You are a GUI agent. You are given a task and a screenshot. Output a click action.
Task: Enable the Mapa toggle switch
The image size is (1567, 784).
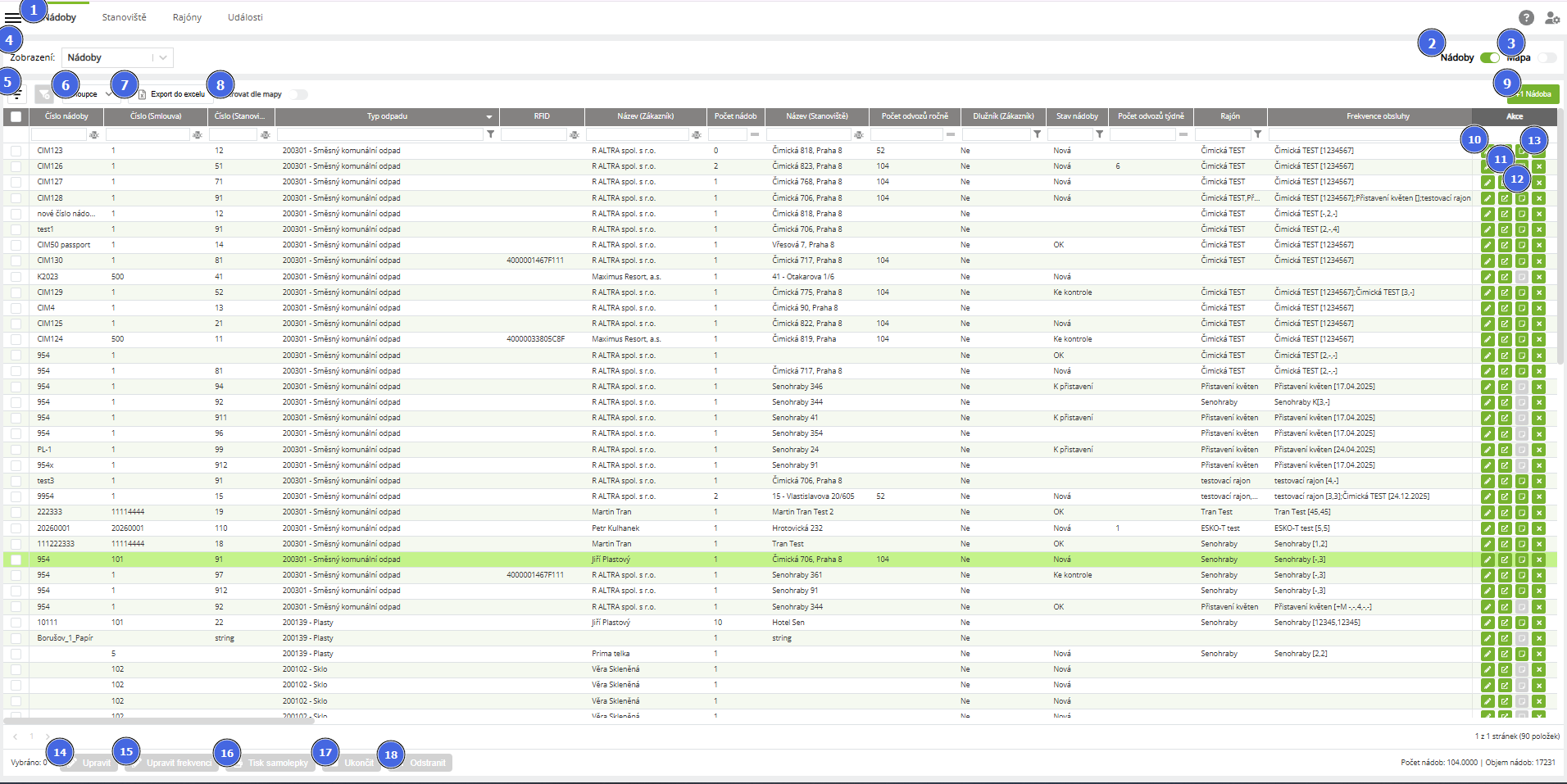tap(1547, 57)
